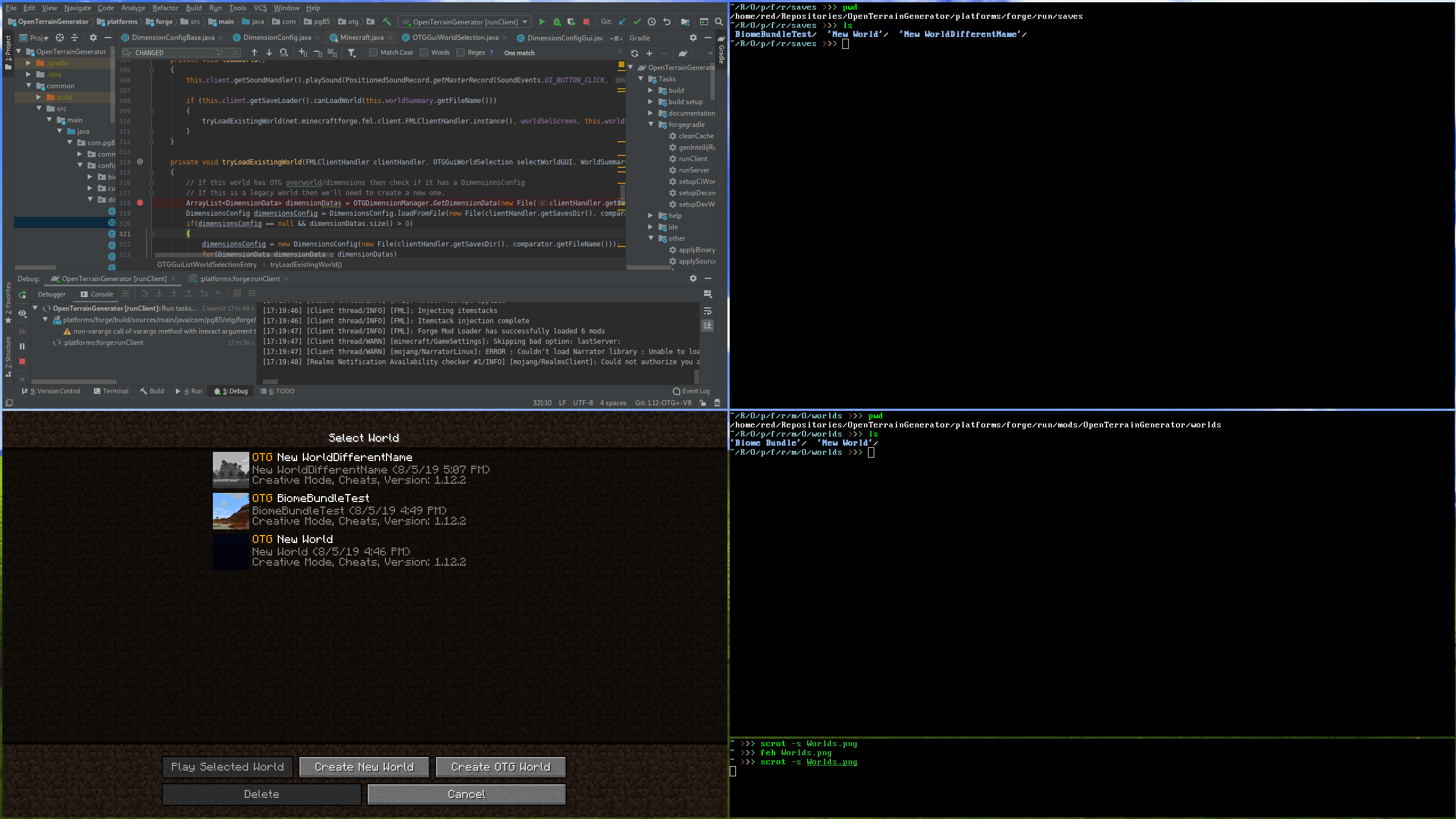The width and height of the screenshot is (1456, 819).
Task: Open Gradle panel settings gear
Action: coord(693,38)
